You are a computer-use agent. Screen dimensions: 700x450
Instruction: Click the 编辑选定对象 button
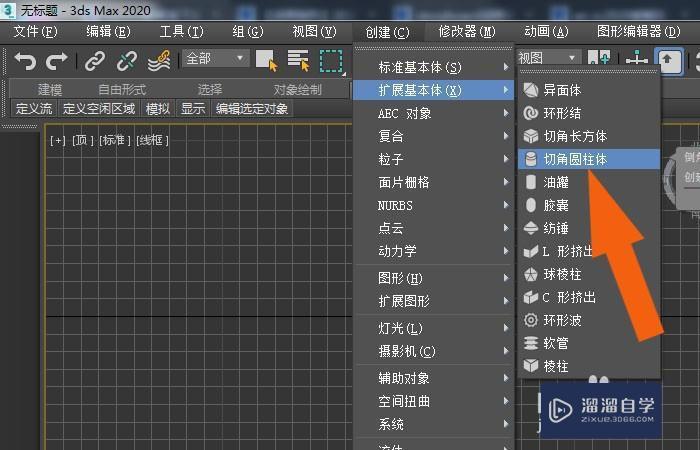click(252, 108)
